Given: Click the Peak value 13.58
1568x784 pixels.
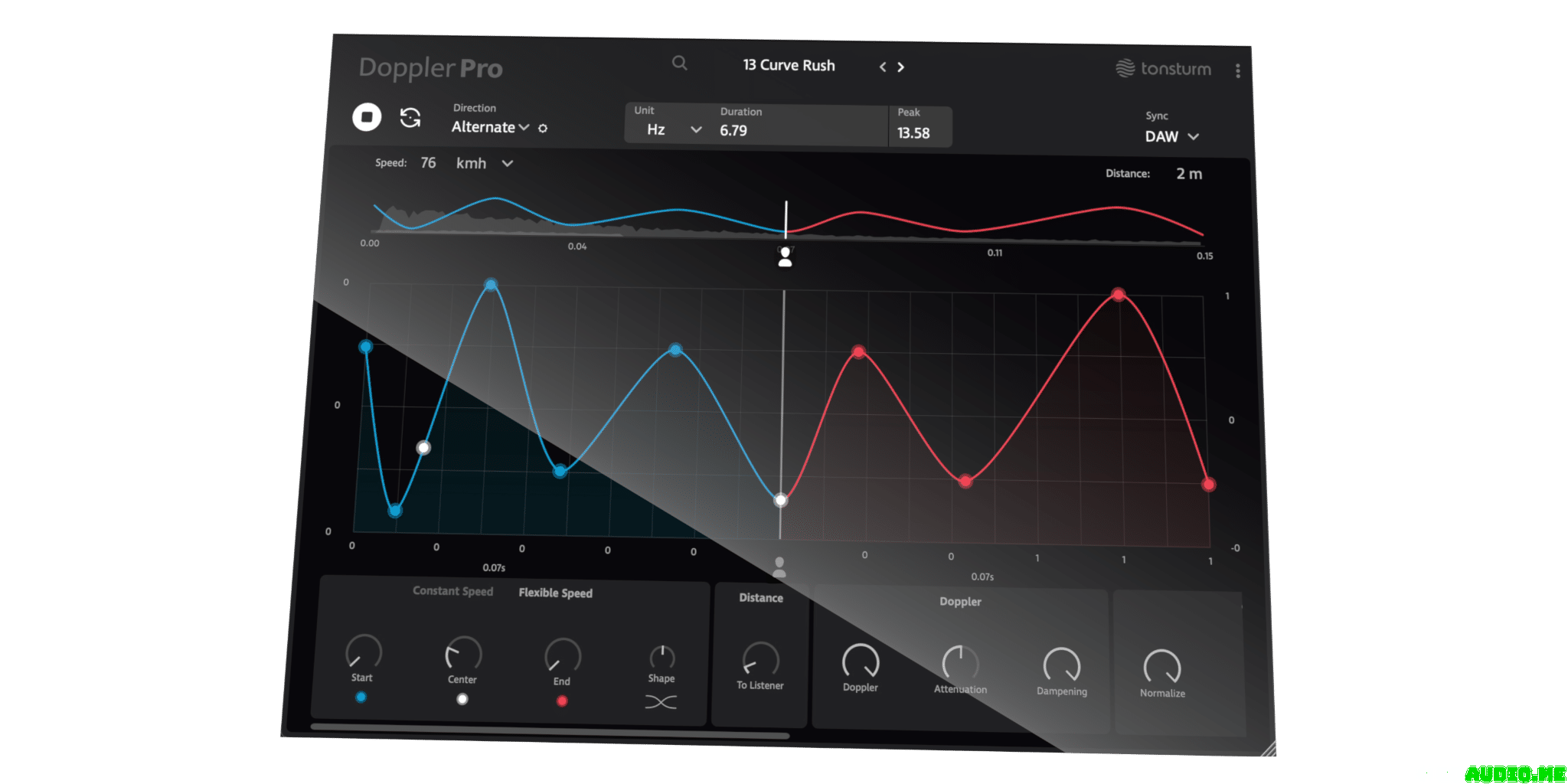Looking at the screenshot, I should click(x=913, y=133).
